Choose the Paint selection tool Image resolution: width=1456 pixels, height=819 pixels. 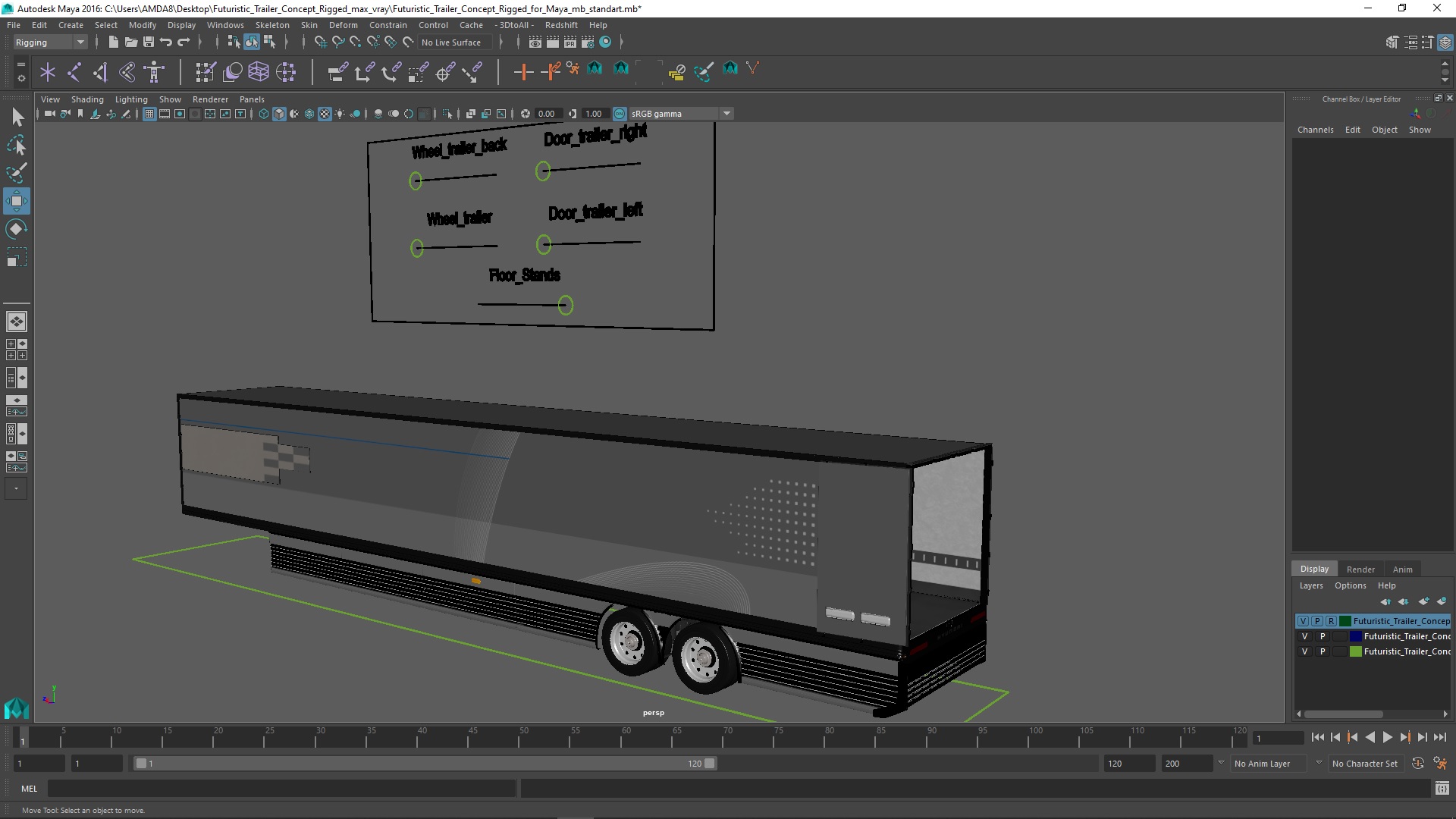point(17,173)
